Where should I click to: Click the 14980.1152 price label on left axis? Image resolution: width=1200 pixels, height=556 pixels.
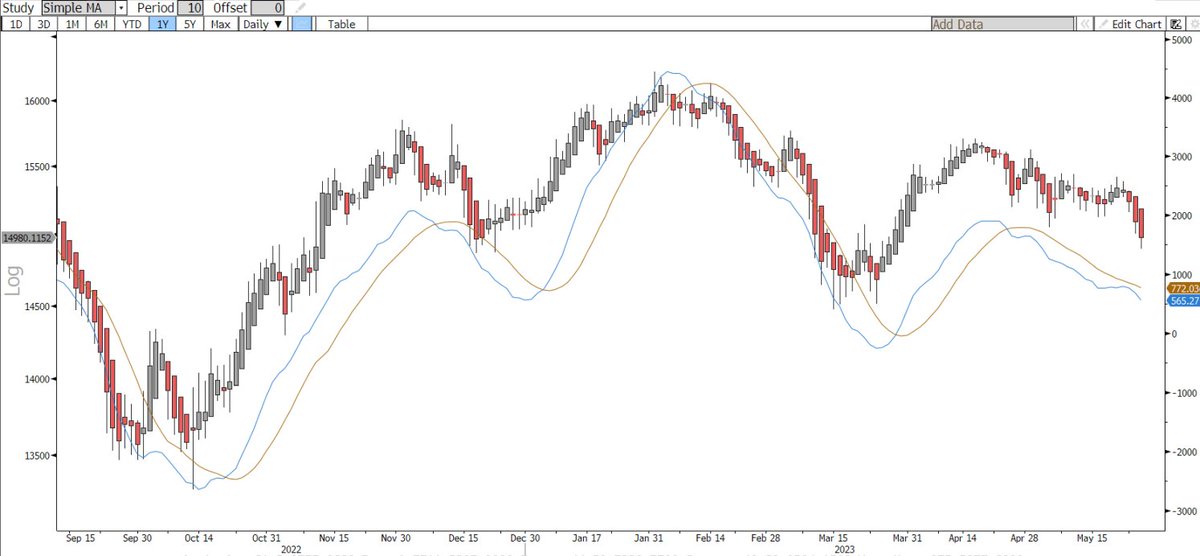coord(27,238)
